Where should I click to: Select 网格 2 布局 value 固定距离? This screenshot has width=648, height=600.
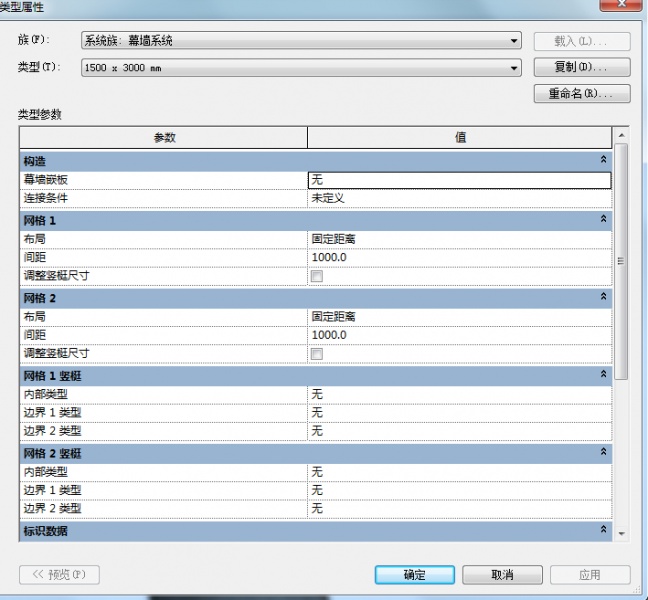pyautogui.click(x=460, y=317)
